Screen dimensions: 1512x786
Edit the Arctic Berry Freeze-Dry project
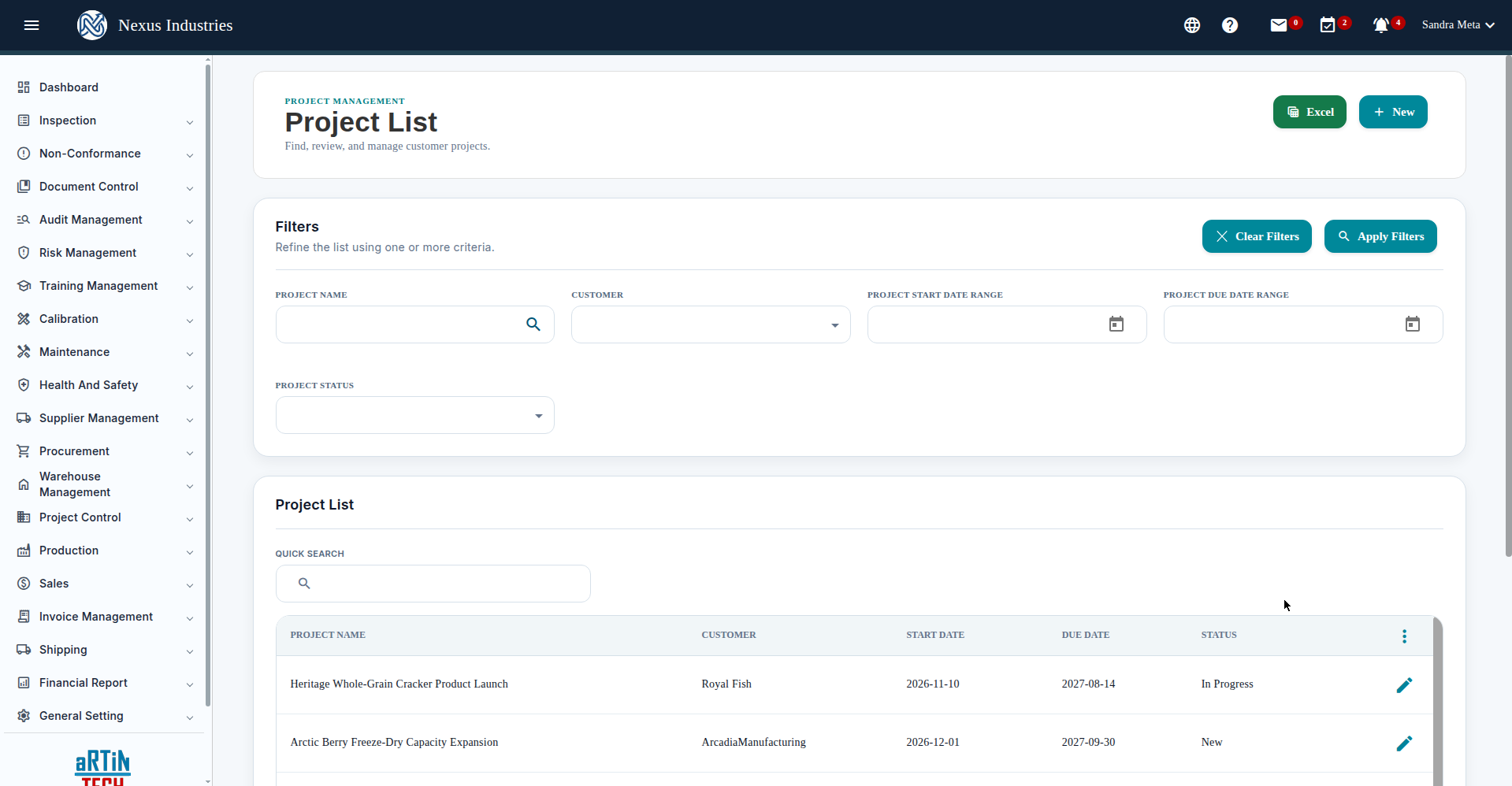tap(1404, 743)
